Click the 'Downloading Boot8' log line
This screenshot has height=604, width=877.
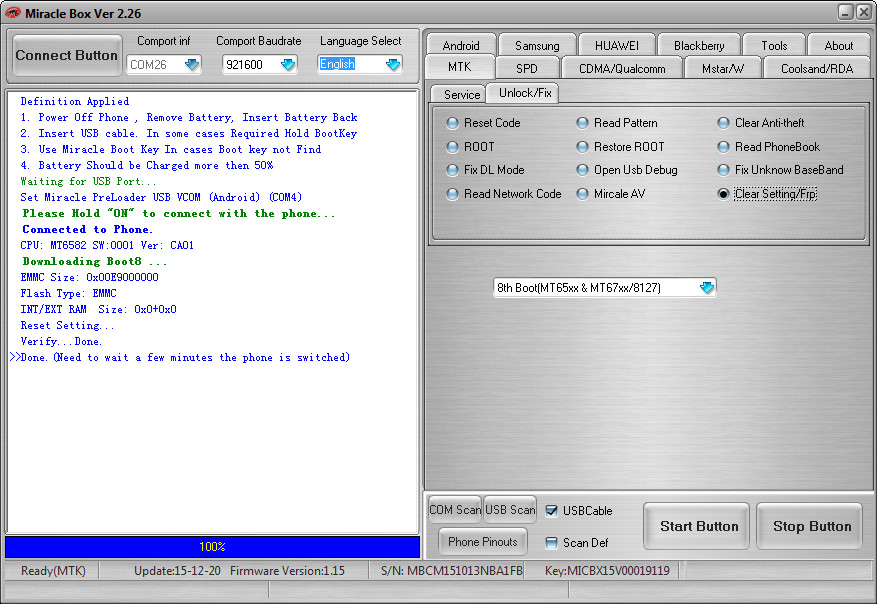95,261
